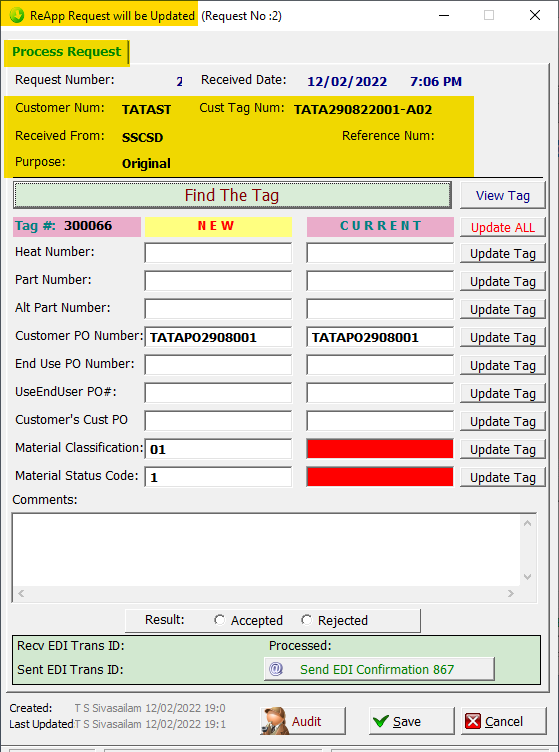Open View Tag
Viewport: 559px width, 752px height.
click(502, 195)
